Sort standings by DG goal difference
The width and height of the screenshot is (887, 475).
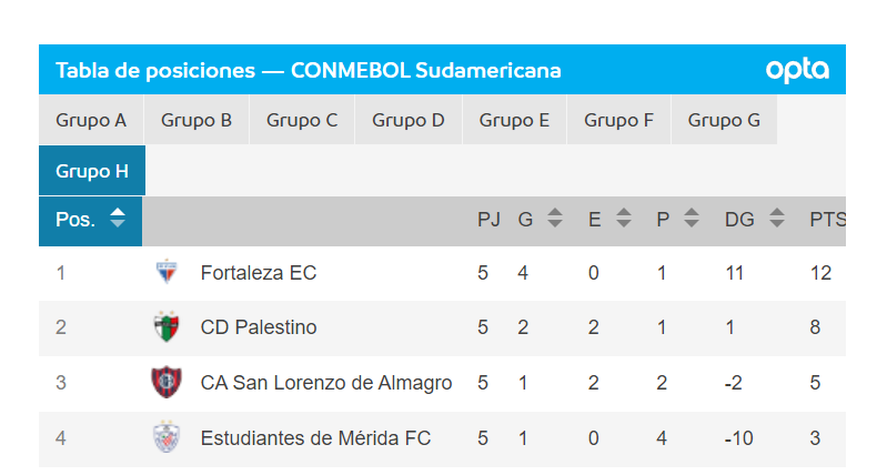click(x=776, y=219)
